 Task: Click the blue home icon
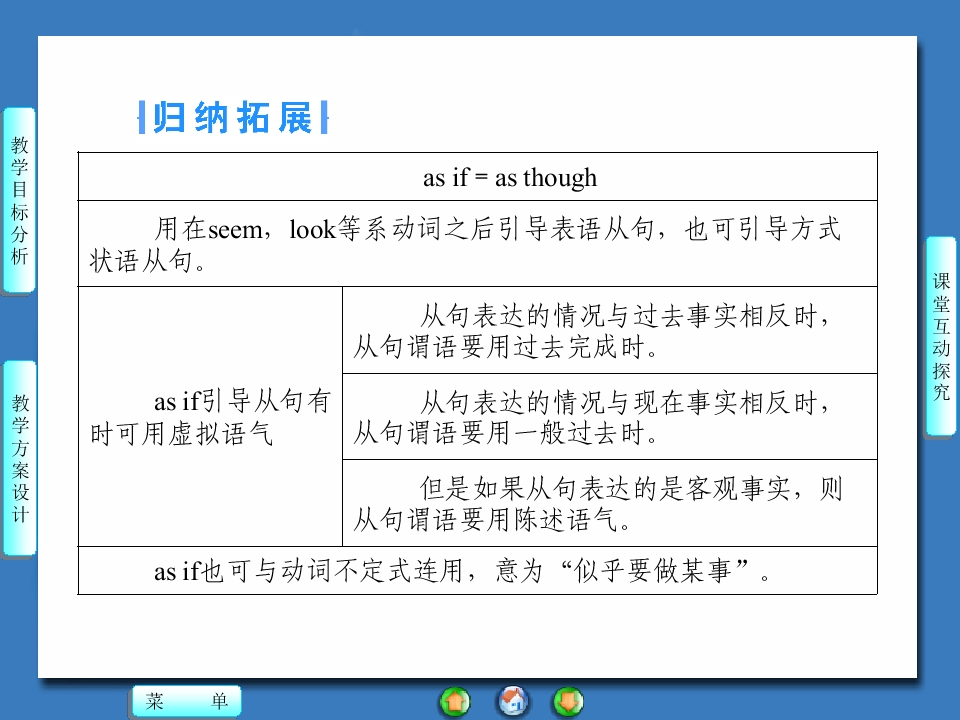512,701
